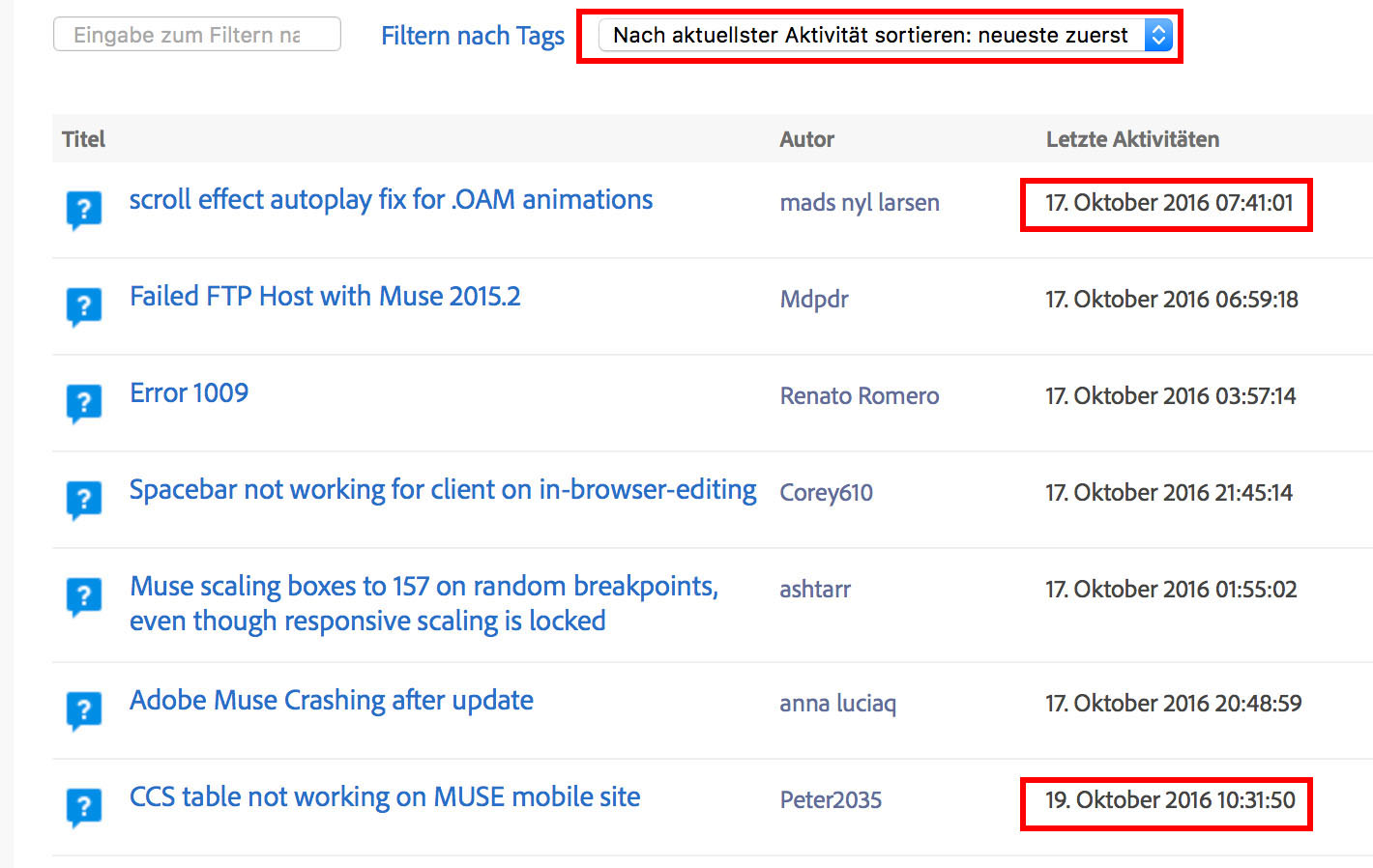Click question icon beside Failed FTP Host thread
The height and width of the screenshot is (868, 1373).
pos(84,306)
